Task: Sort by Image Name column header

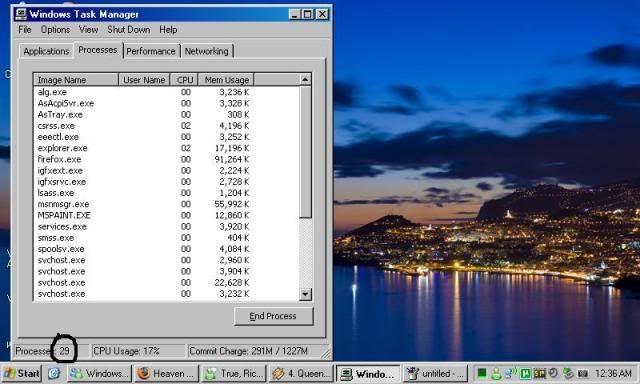Action: pos(76,80)
